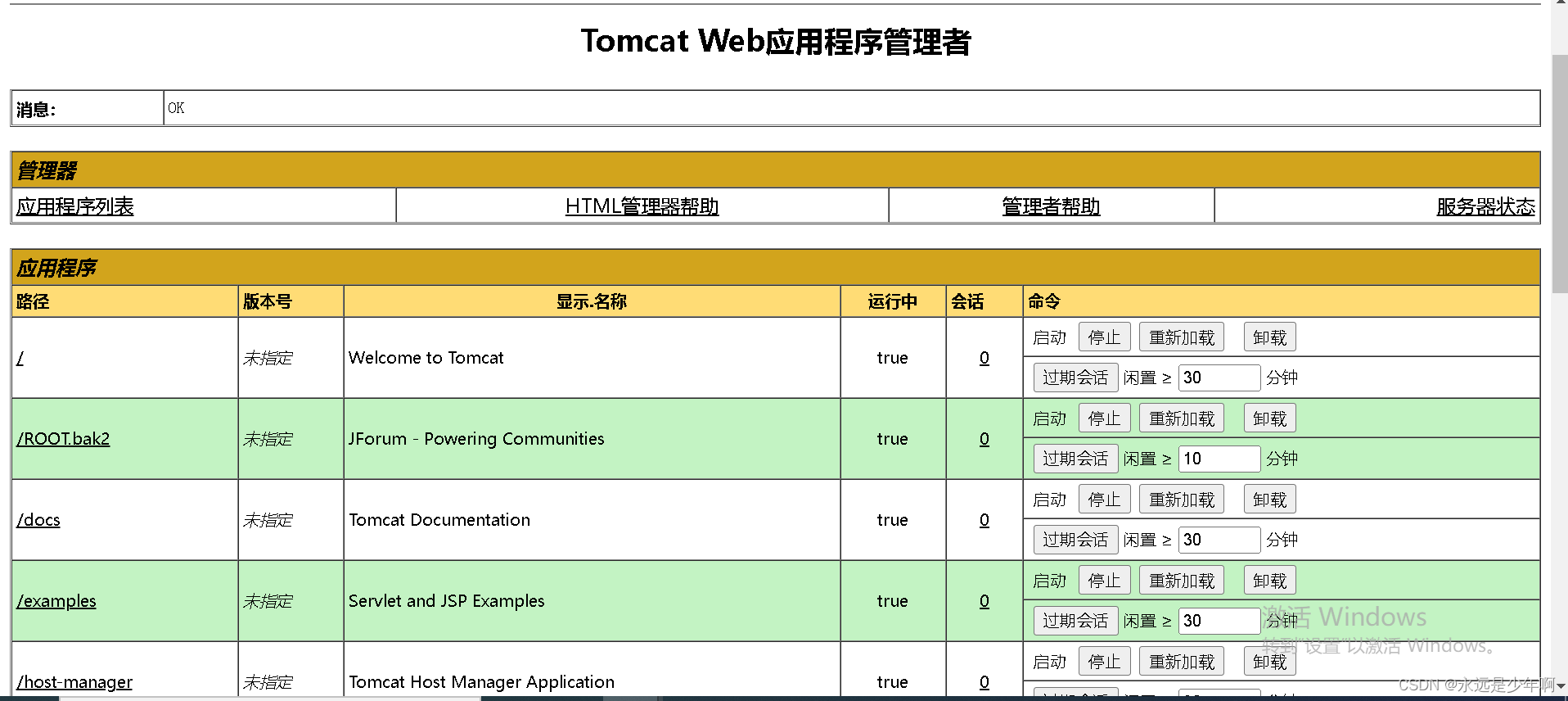Viewport: 1568px width, 701px height.
Task: Reload the /ROOT.bak2 JForum application
Action: [1182, 418]
